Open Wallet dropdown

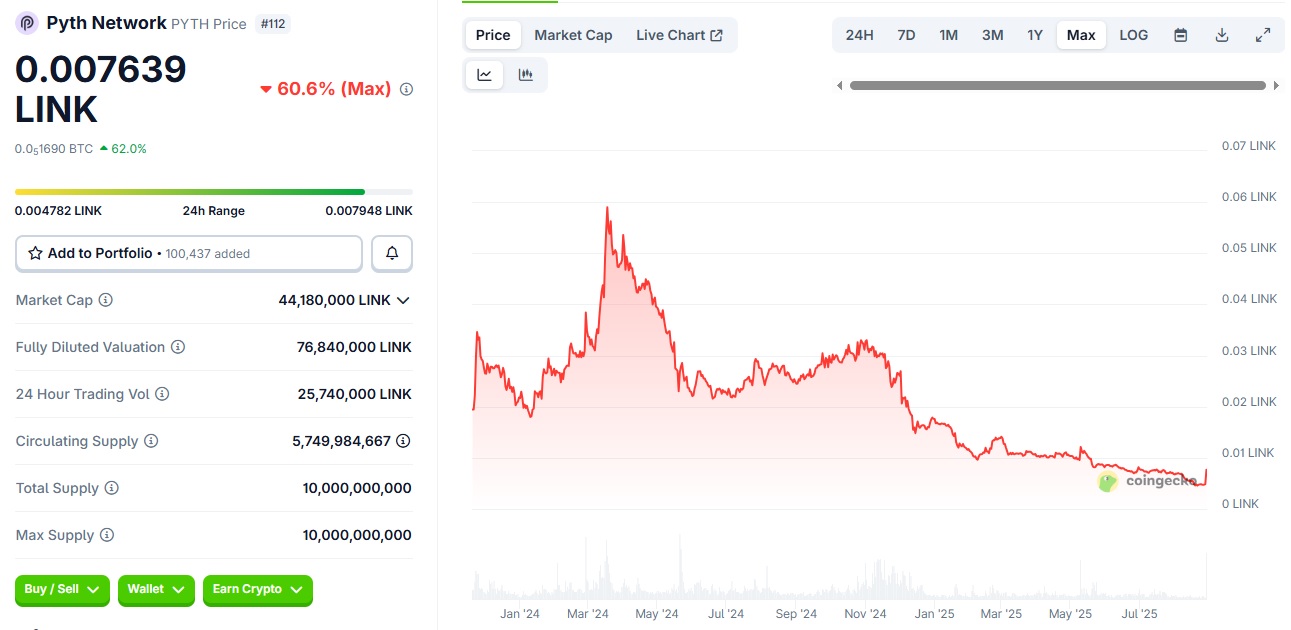click(x=156, y=590)
